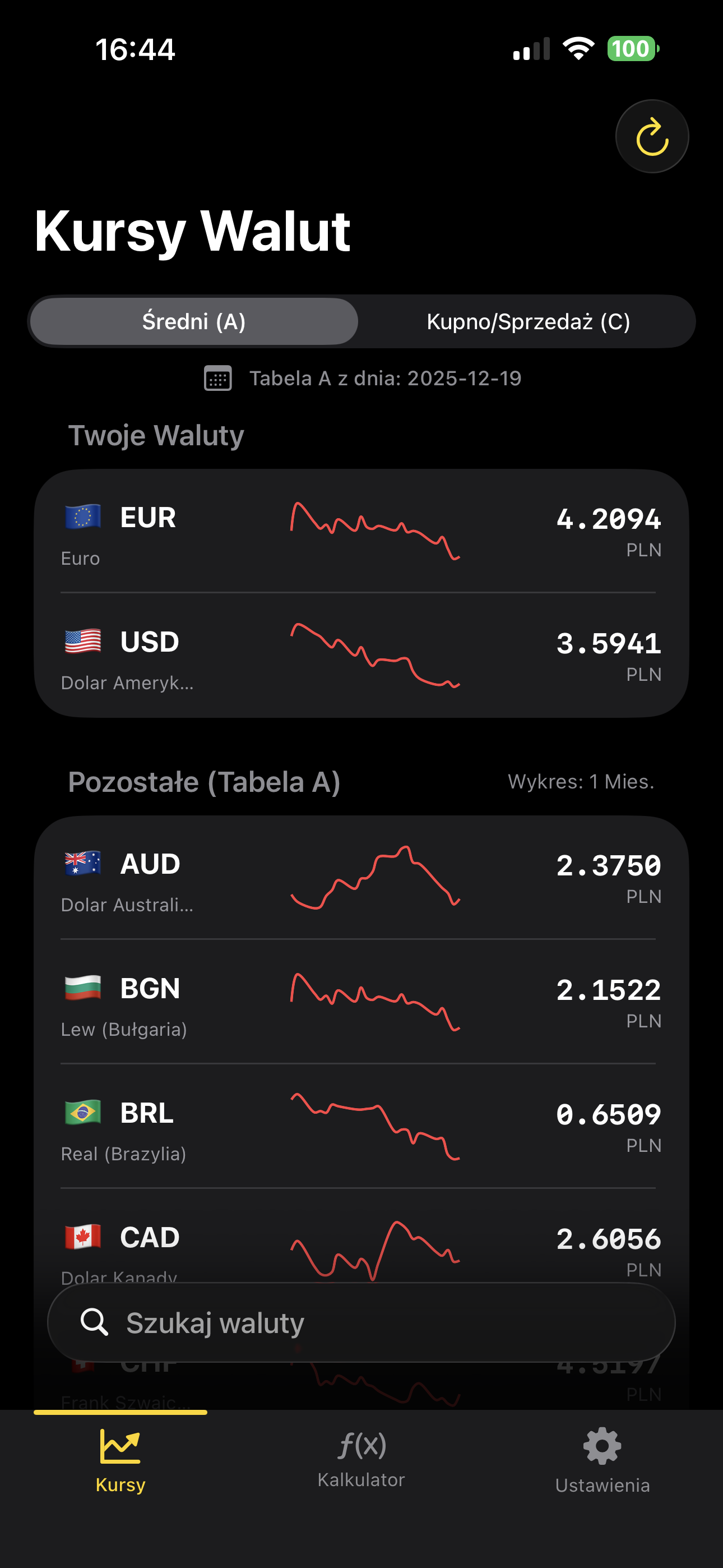Viewport: 723px width, 1568px height.
Task: Change chart period via Wykres: 1 Mies.
Action: (x=581, y=782)
